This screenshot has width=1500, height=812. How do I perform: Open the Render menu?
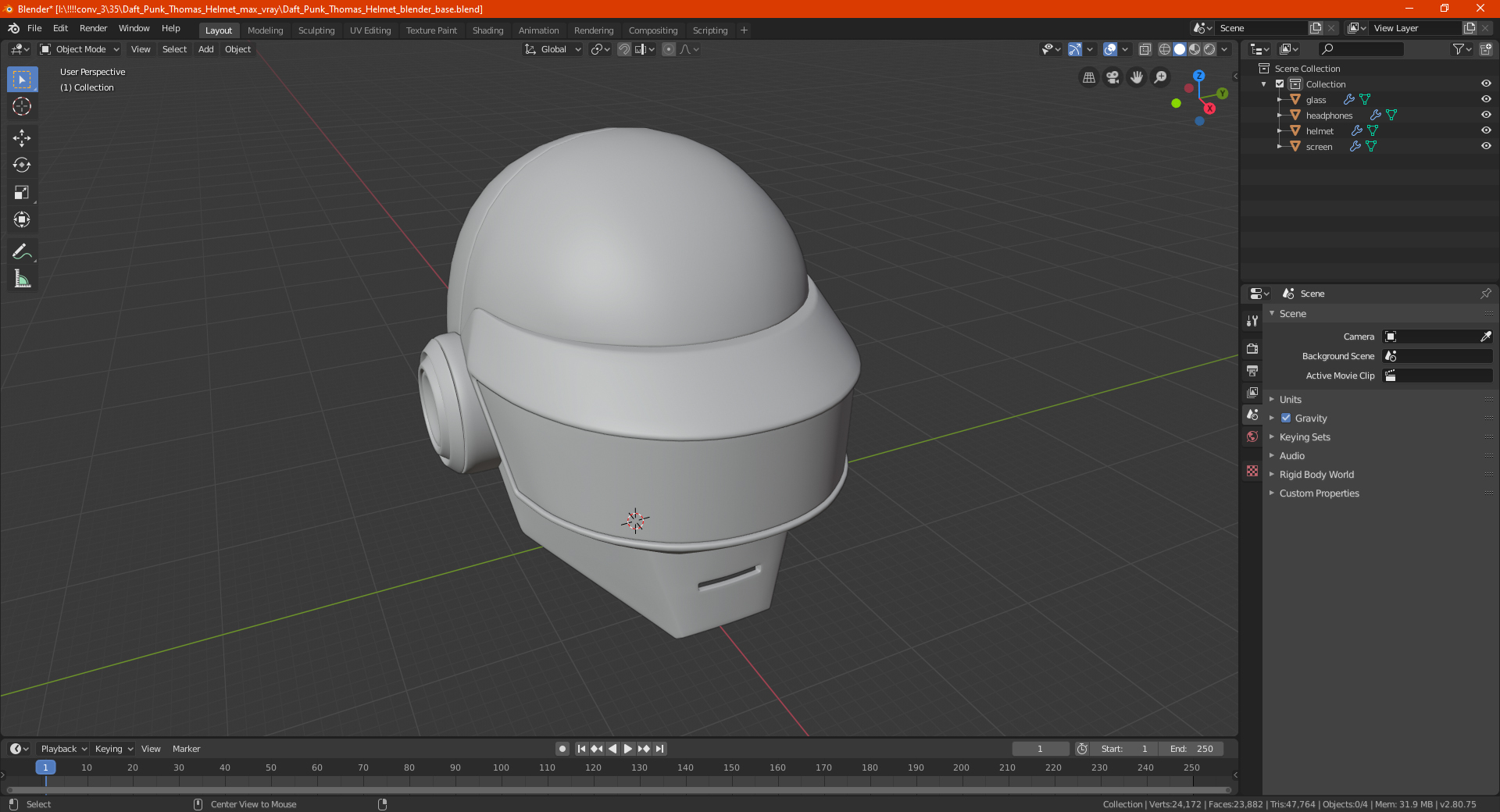point(93,28)
